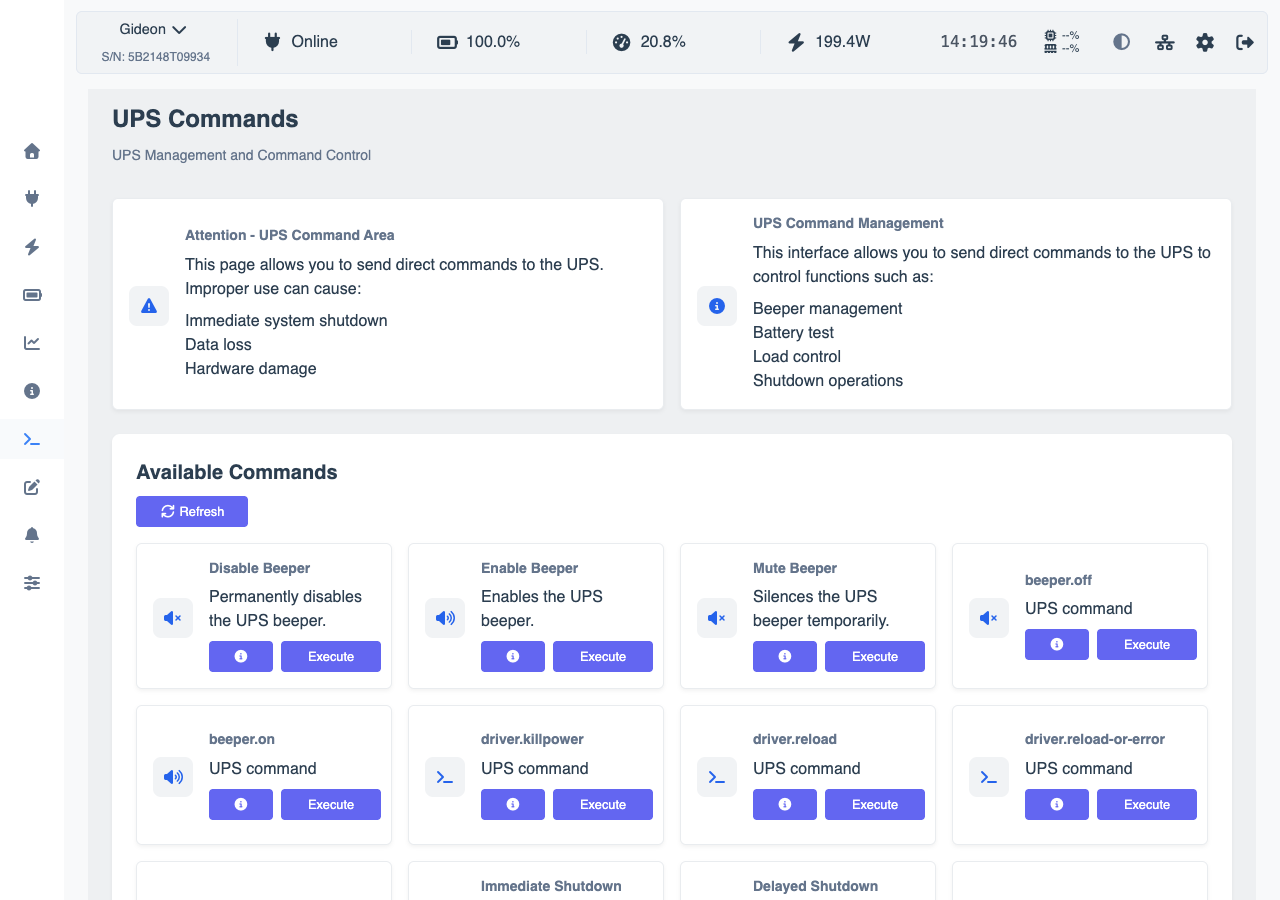
Task: Execute the driver.reload command
Action: [875, 804]
